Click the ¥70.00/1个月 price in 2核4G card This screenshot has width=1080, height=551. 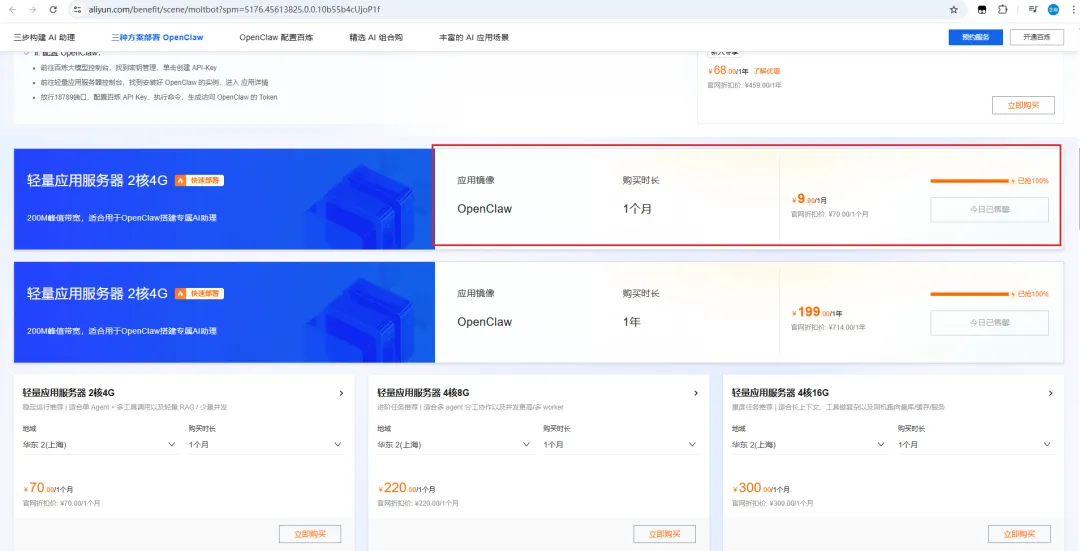(48, 488)
